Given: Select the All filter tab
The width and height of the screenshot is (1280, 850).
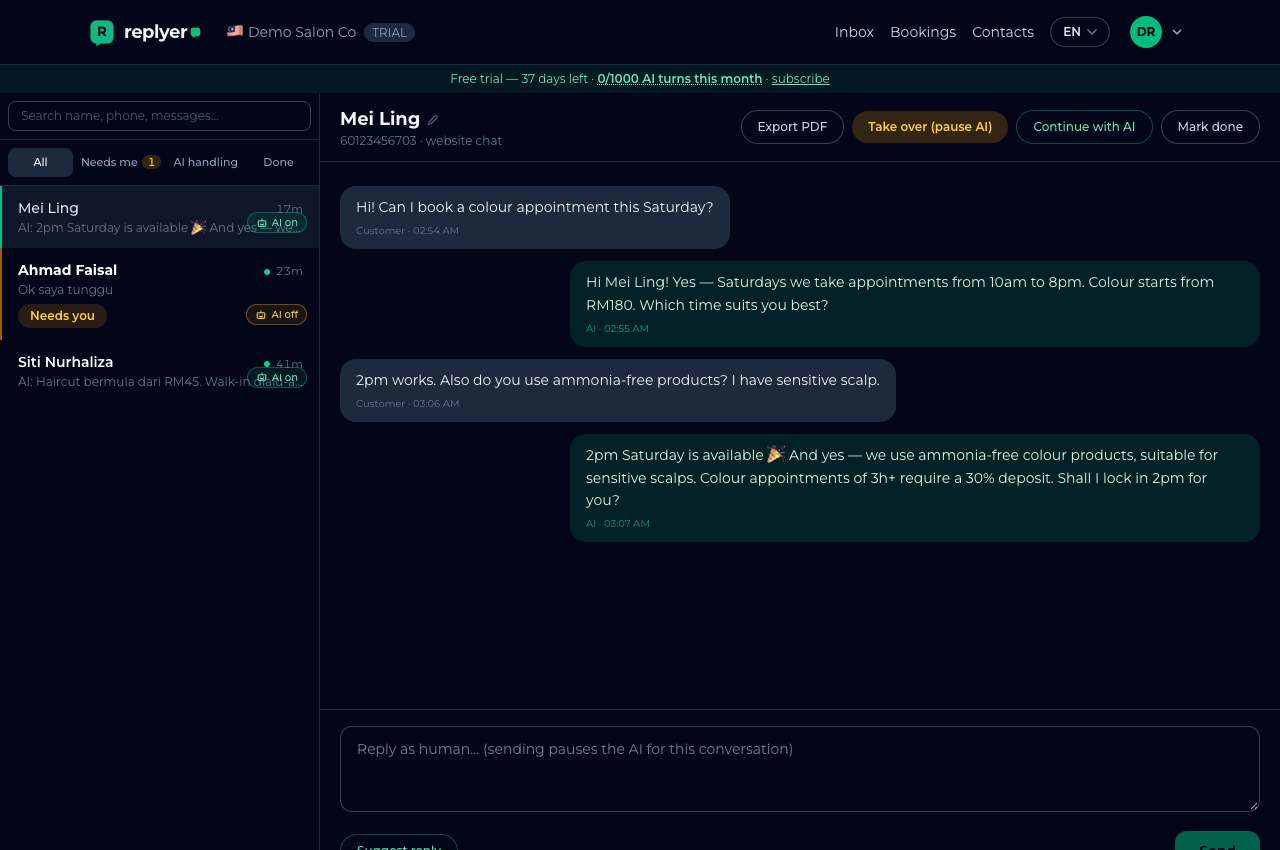Looking at the screenshot, I should pyautogui.click(x=40, y=162).
